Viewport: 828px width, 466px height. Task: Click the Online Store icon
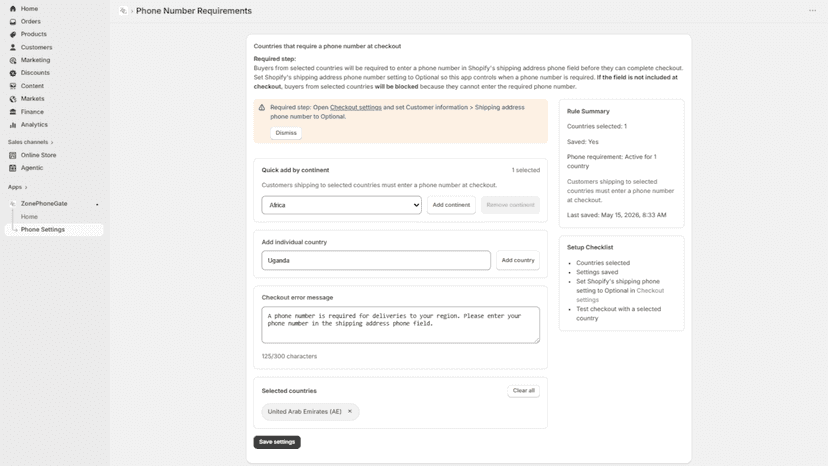(x=13, y=155)
